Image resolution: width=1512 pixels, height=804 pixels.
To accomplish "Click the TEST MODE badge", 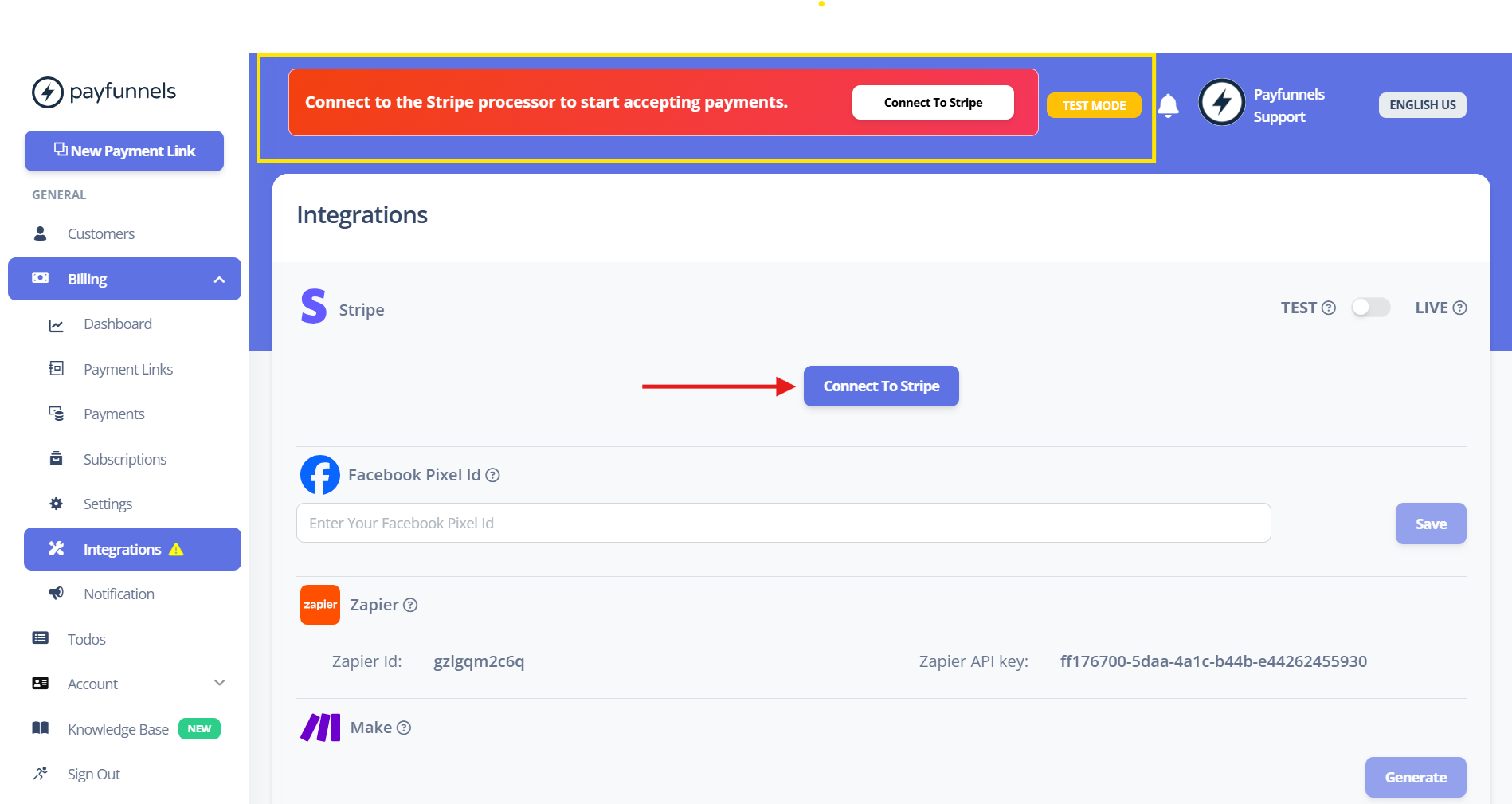I will coord(1094,105).
